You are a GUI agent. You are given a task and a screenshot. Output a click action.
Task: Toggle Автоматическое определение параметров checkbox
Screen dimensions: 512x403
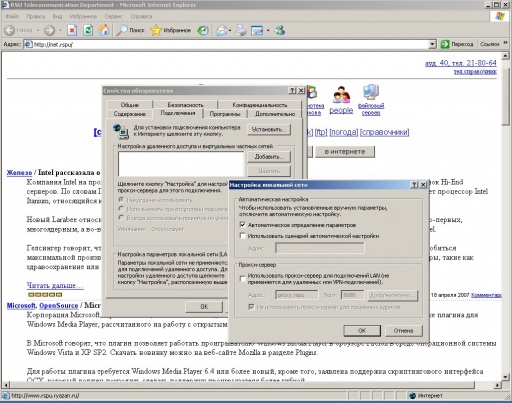point(243,225)
